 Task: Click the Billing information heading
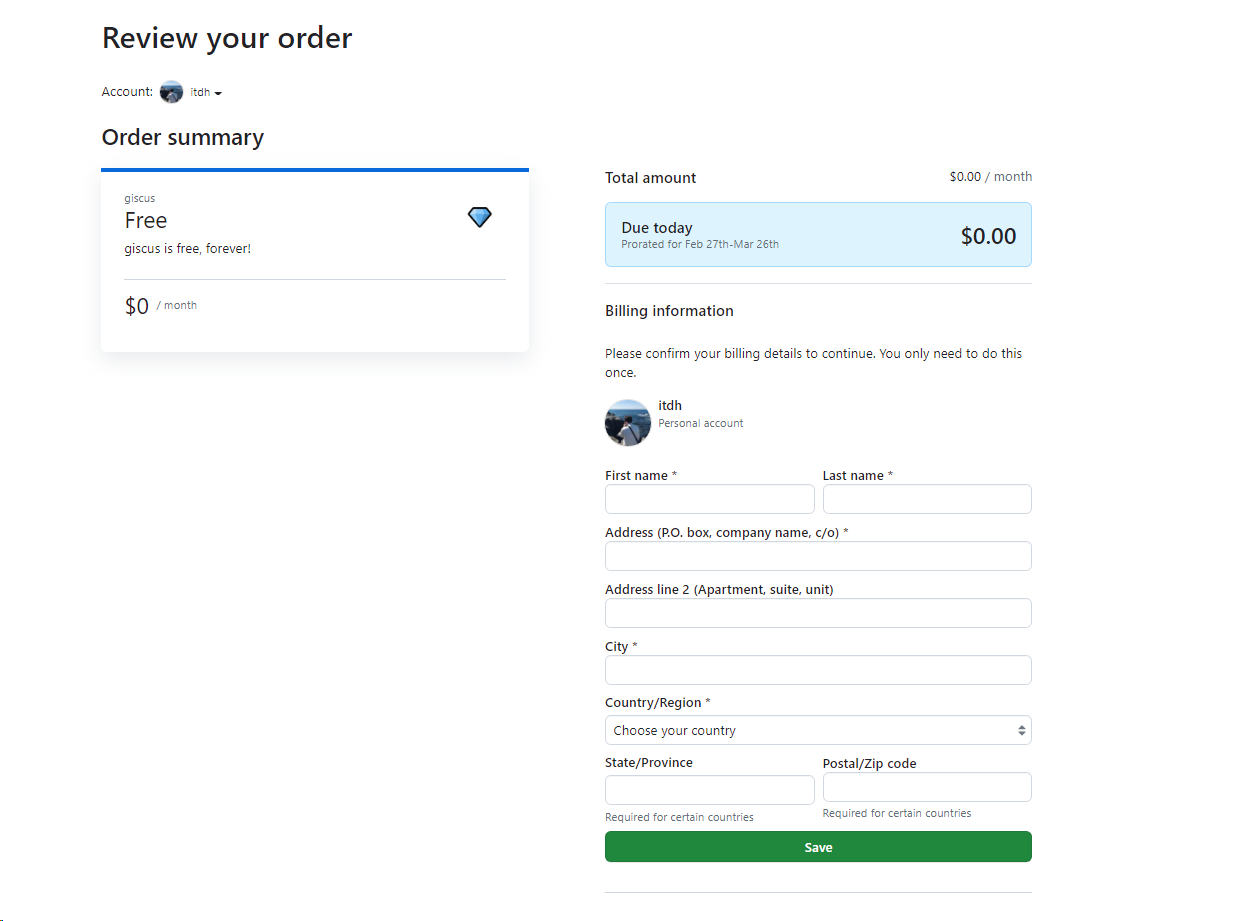pos(669,311)
